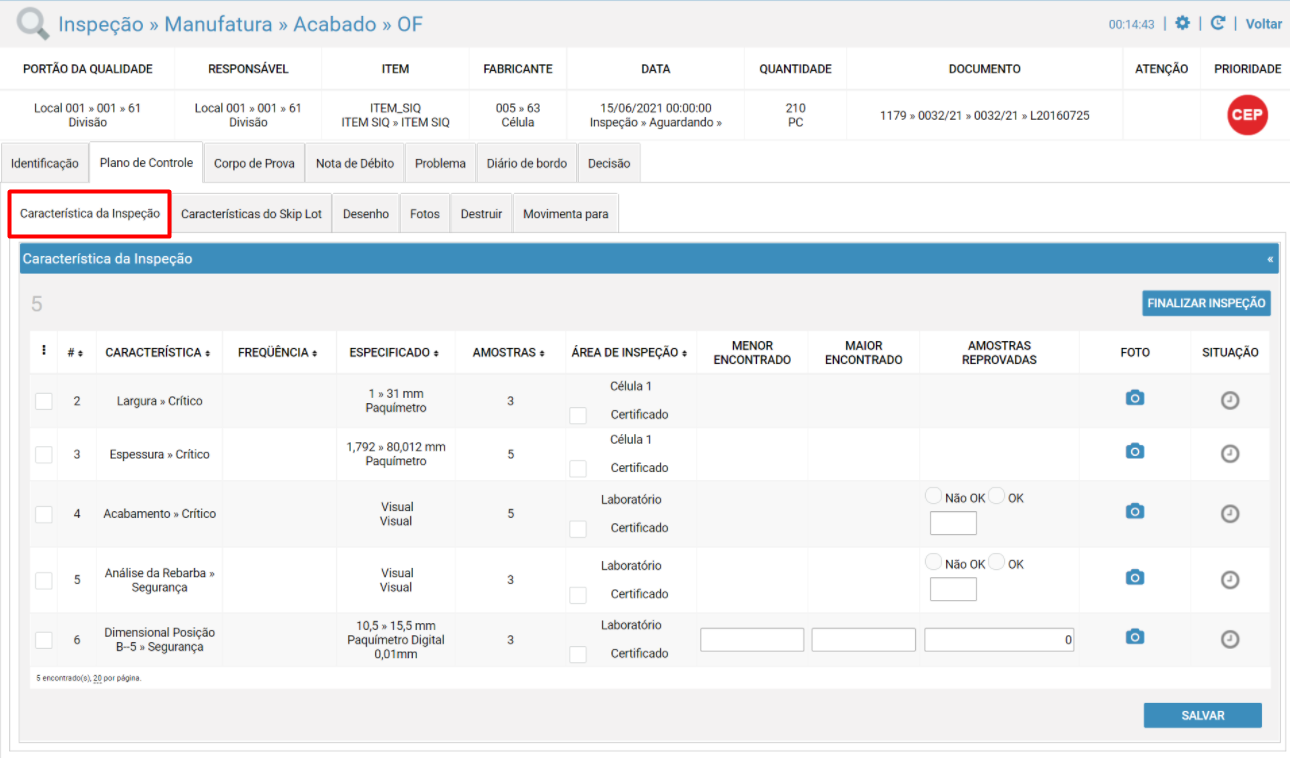Focus Menor Encontrado field for Dimensional Posição
Image resolution: width=1290 pixels, height=758 pixels.
(x=752, y=640)
